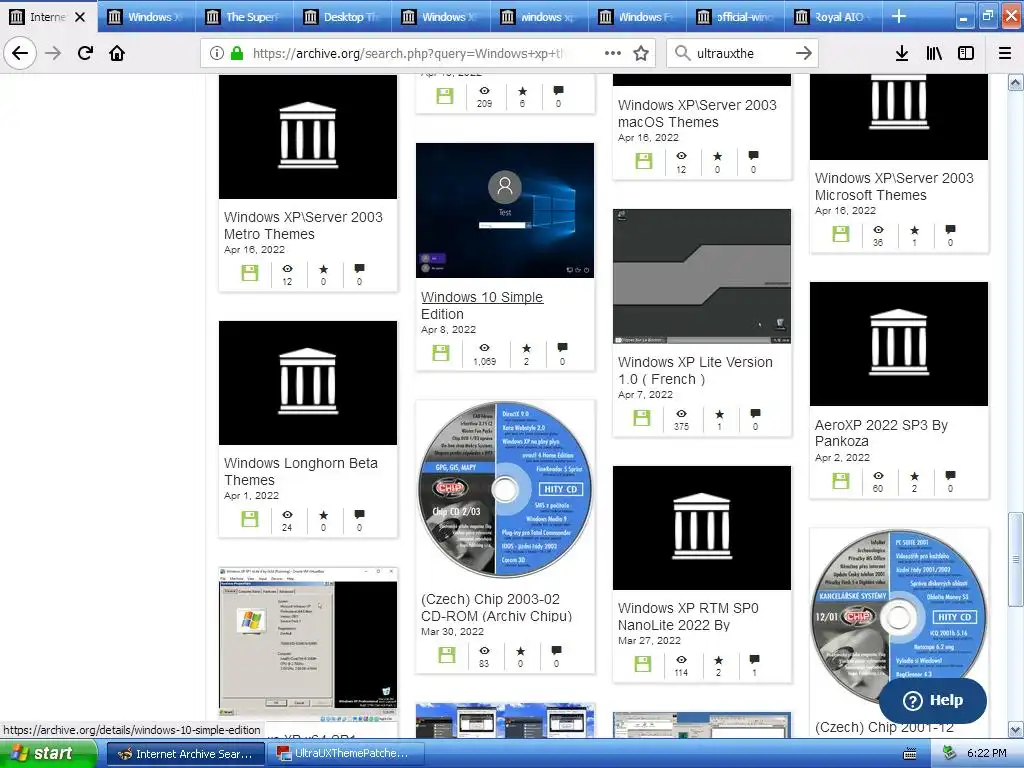Switch to the 'The SuperF' tab
The image size is (1024, 768).
(245, 17)
